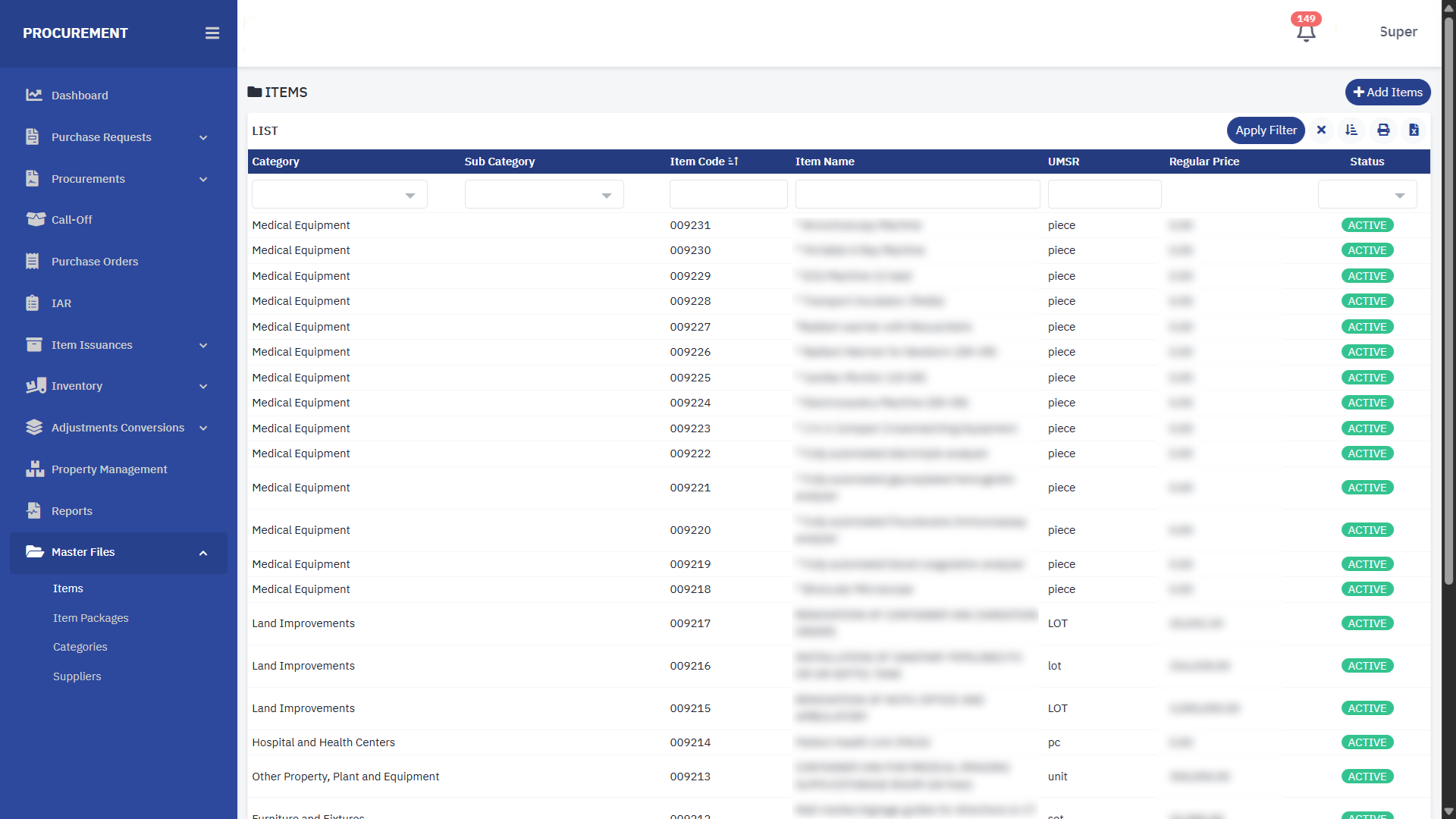Open IAR clipboard menu item

[61, 303]
